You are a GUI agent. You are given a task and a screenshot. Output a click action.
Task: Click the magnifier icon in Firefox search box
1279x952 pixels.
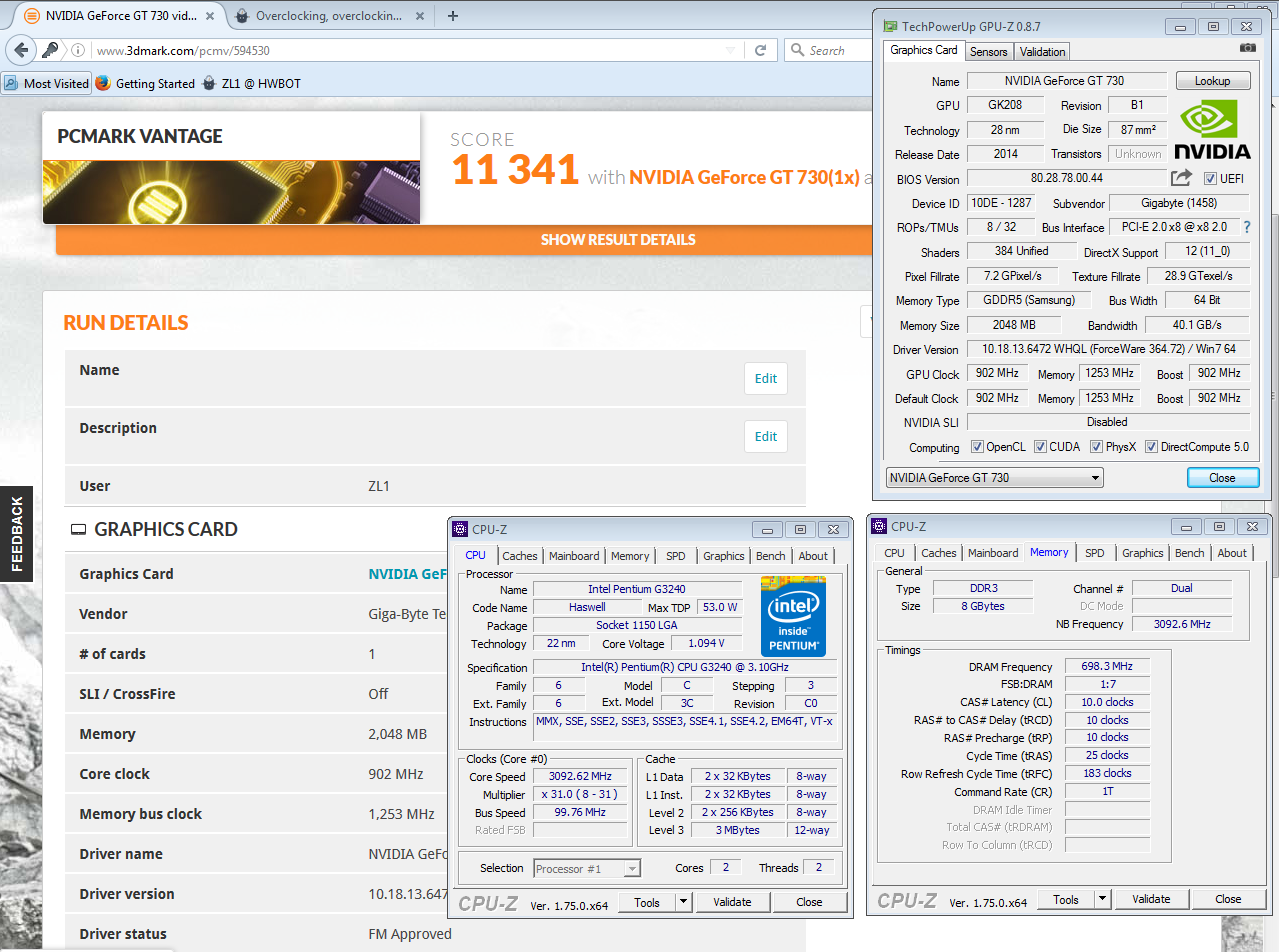[x=798, y=50]
